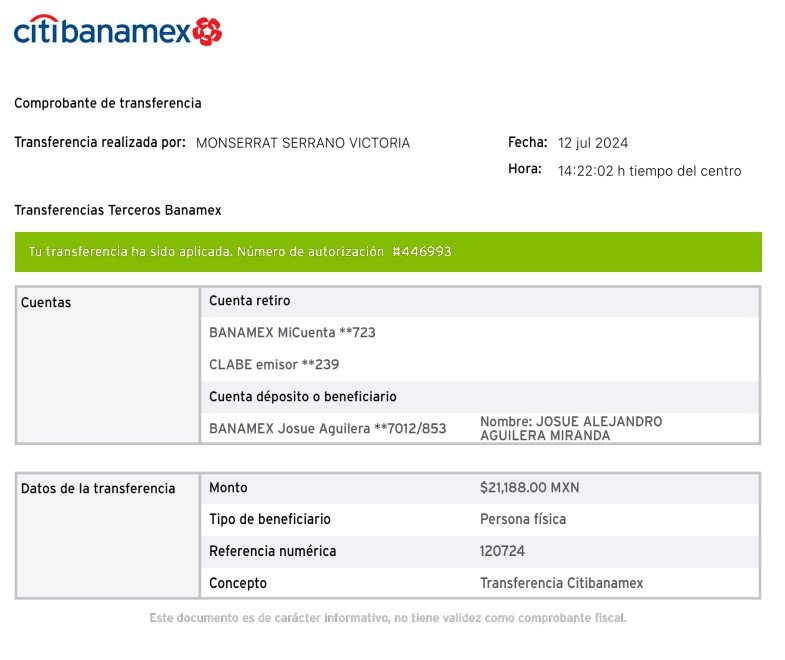
Task: Click the green transfer applied banner
Action: pos(388,252)
